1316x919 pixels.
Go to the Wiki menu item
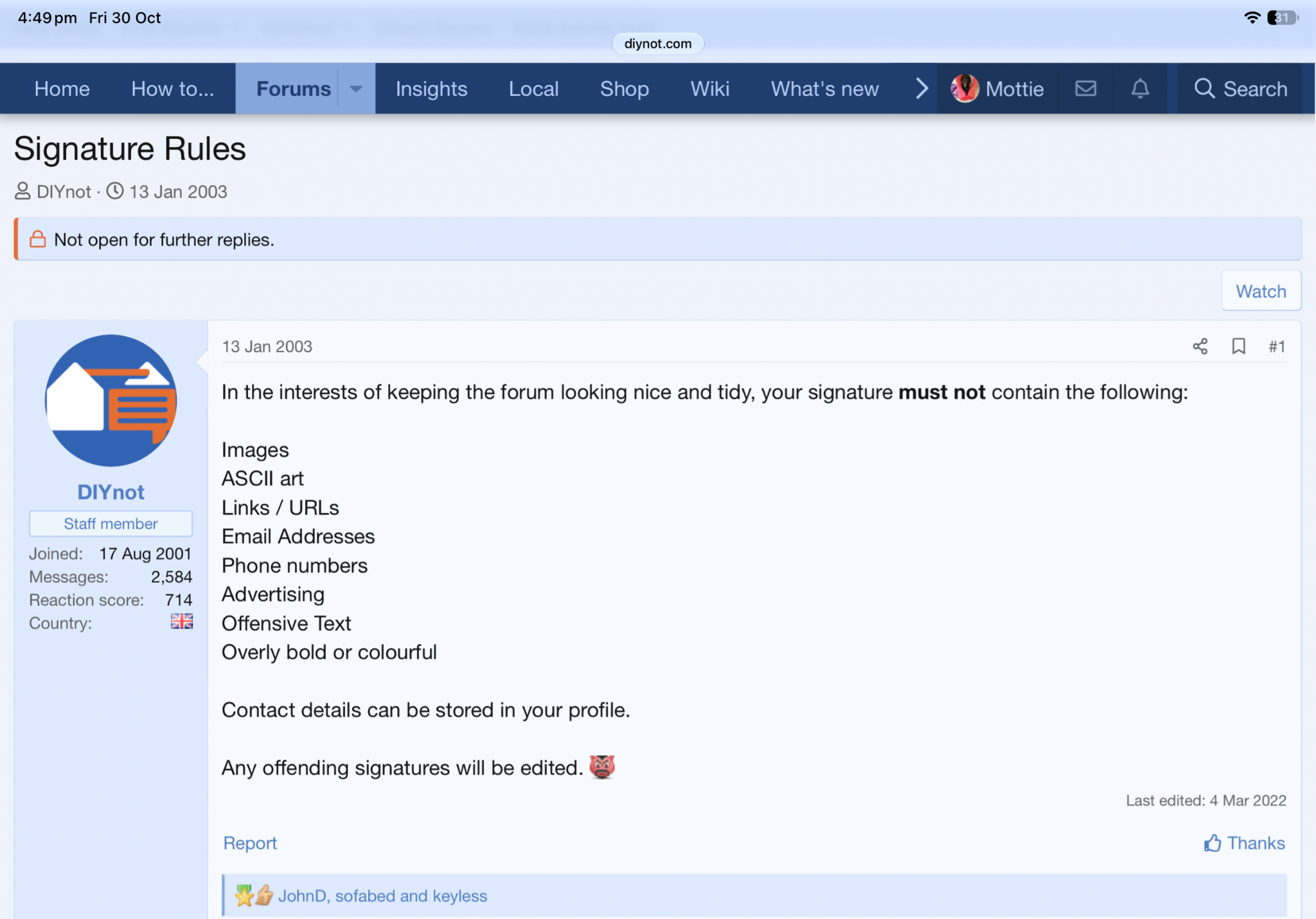709,89
